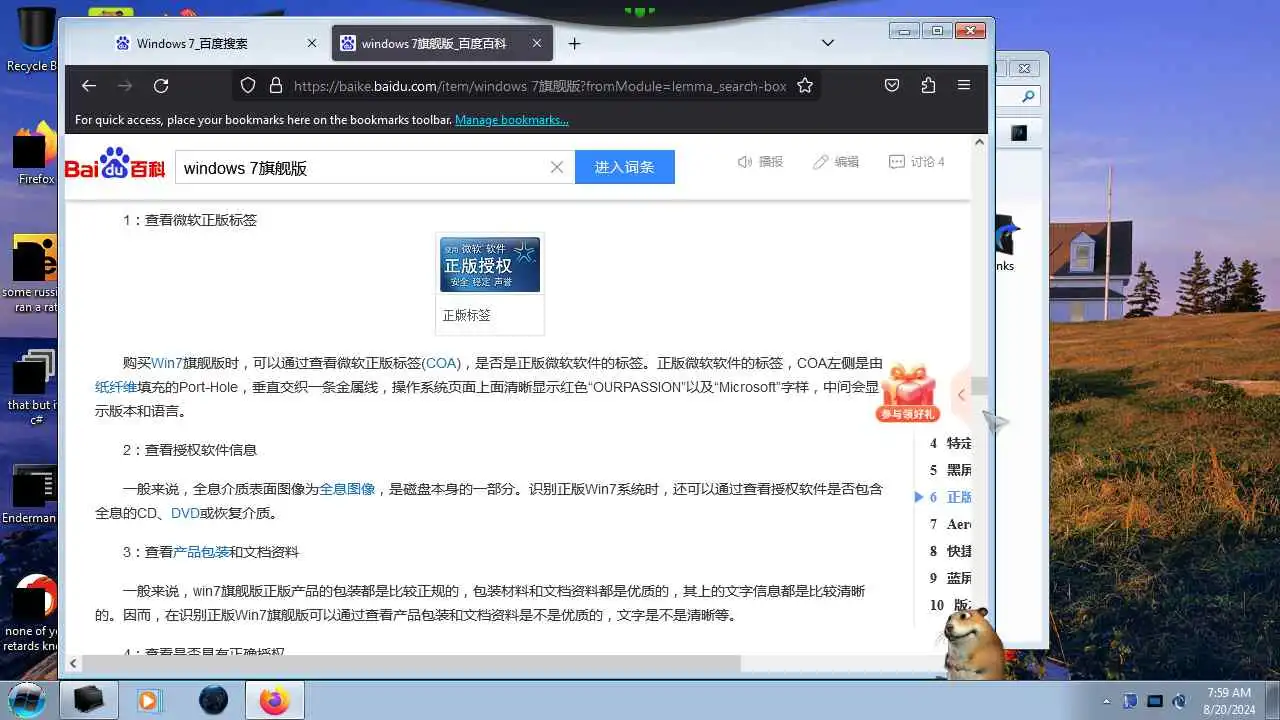
Task: Select the Firefox desktop shortcut
Action: click(x=36, y=153)
